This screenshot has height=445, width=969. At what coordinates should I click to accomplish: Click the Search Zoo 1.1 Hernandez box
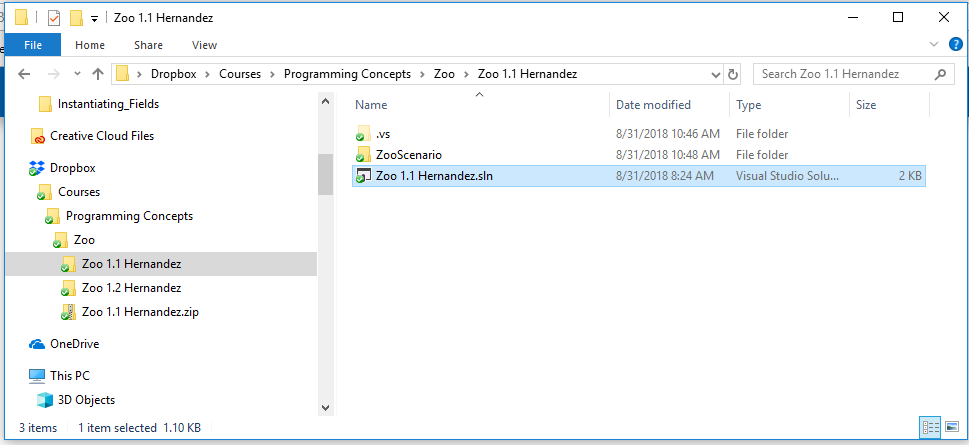pos(840,74)
